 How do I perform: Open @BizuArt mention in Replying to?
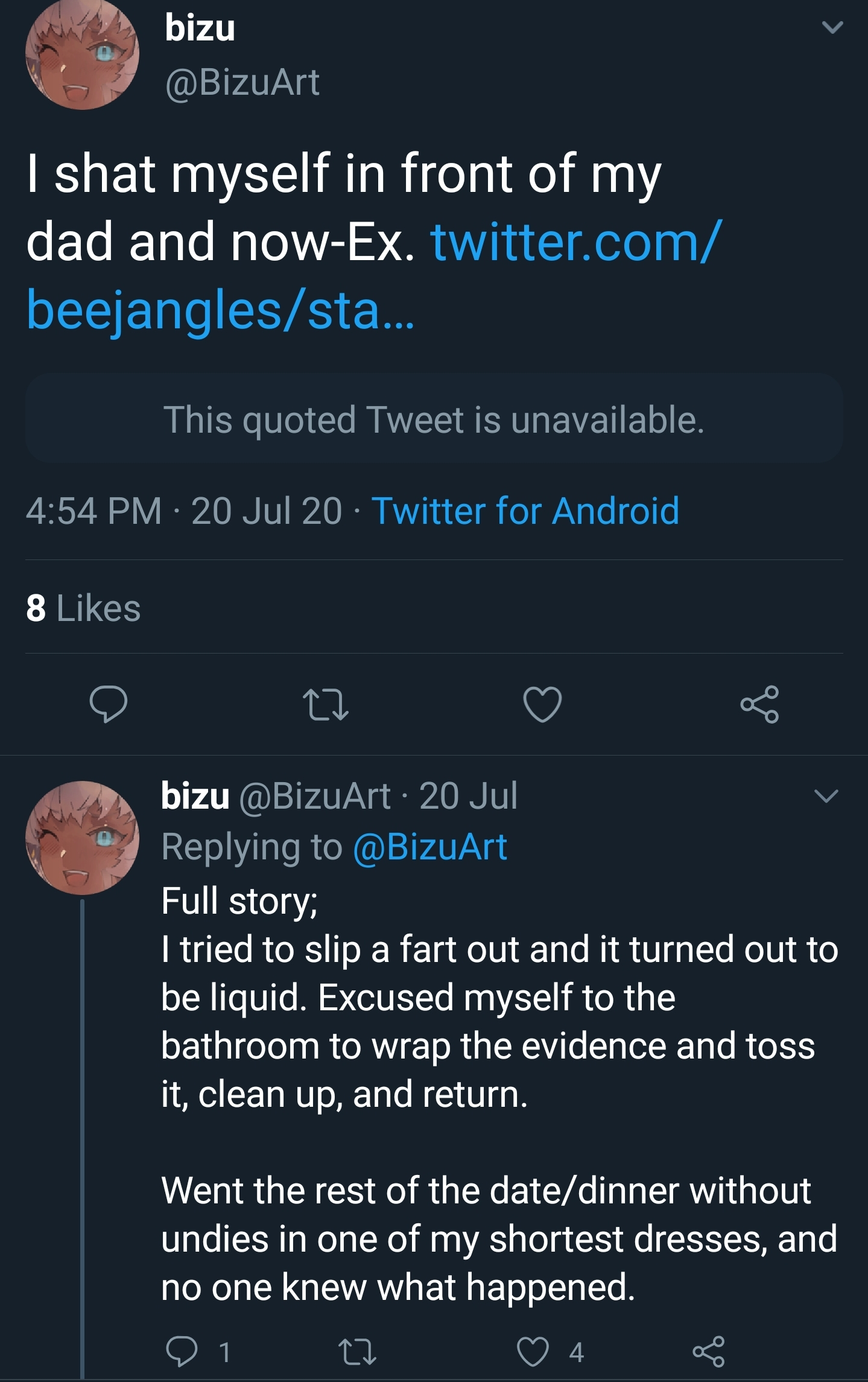pyautogui.click(x=429, y=847)
